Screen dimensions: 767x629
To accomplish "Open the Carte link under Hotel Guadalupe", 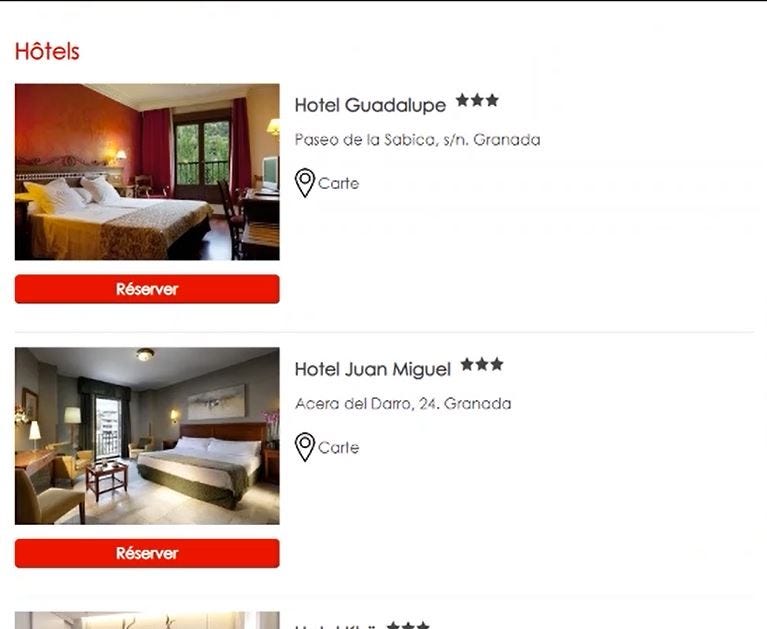I will 338,183.
